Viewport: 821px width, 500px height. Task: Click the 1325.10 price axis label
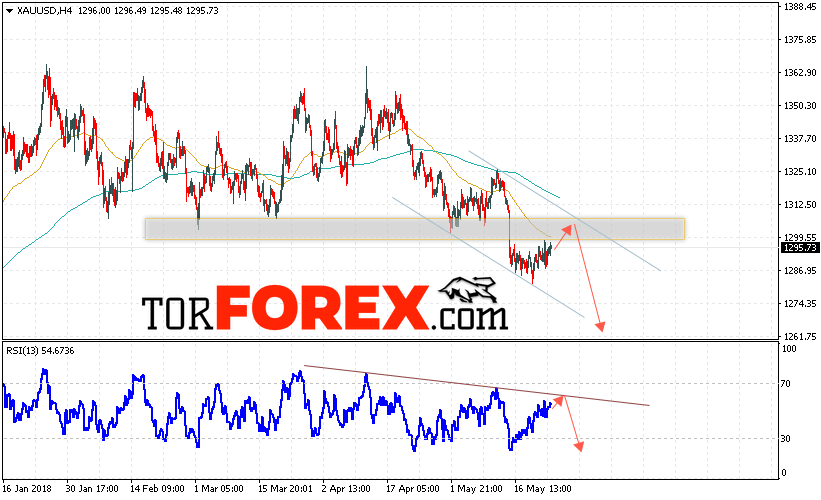(x=800, y=172)
